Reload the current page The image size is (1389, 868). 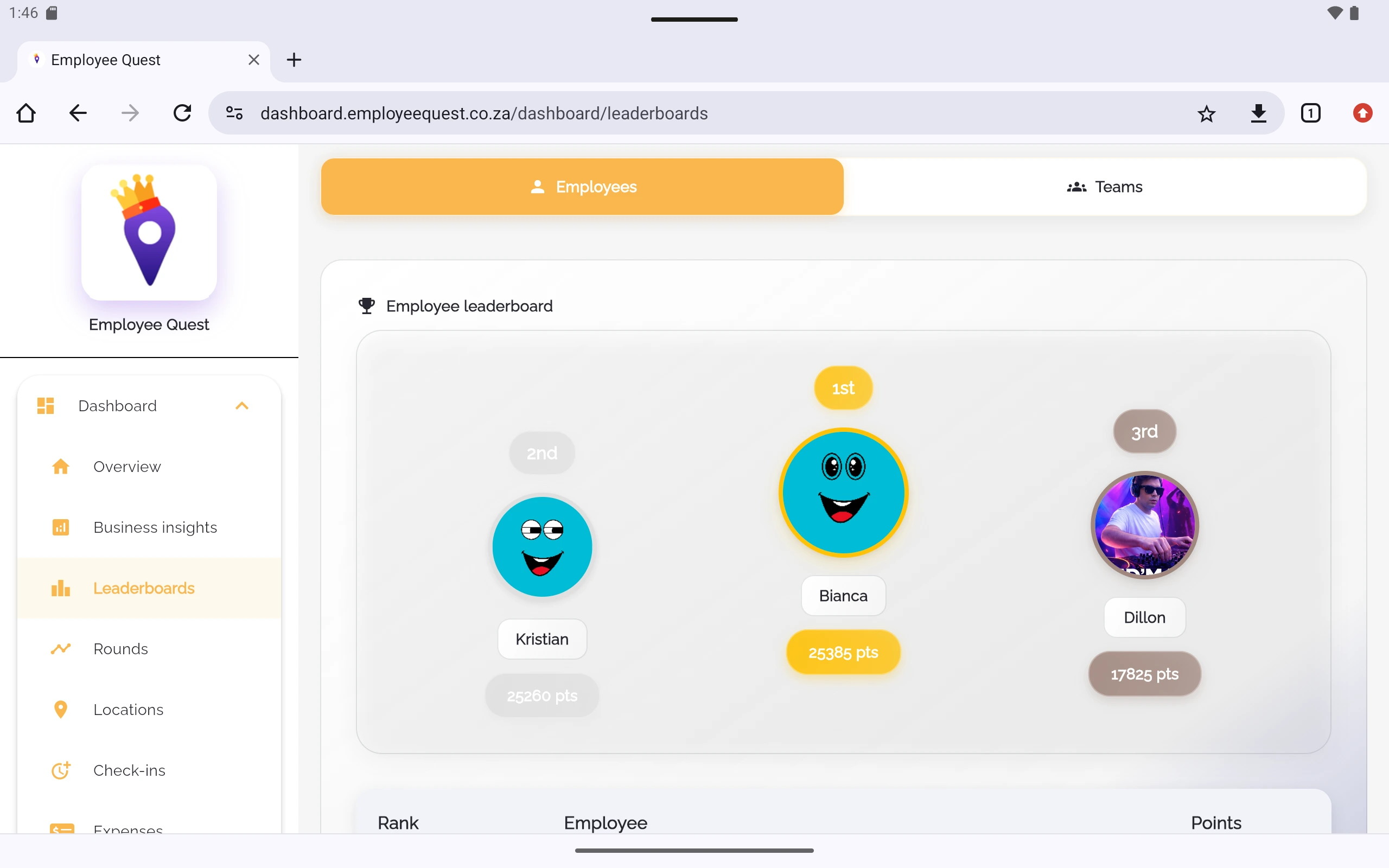pyautogui.click(x=182, y=113)
